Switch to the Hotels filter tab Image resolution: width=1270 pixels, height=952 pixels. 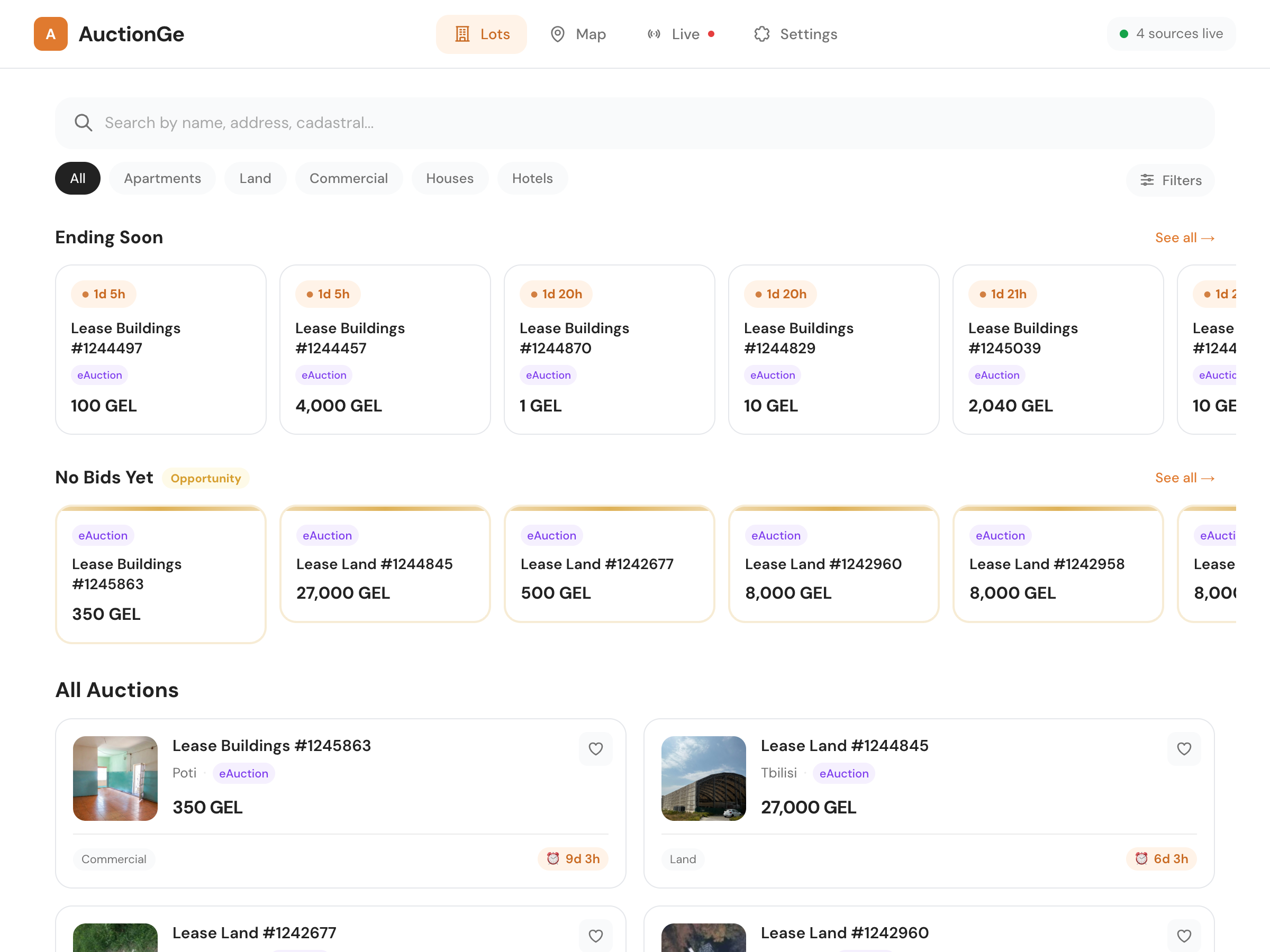pos(532,178)
